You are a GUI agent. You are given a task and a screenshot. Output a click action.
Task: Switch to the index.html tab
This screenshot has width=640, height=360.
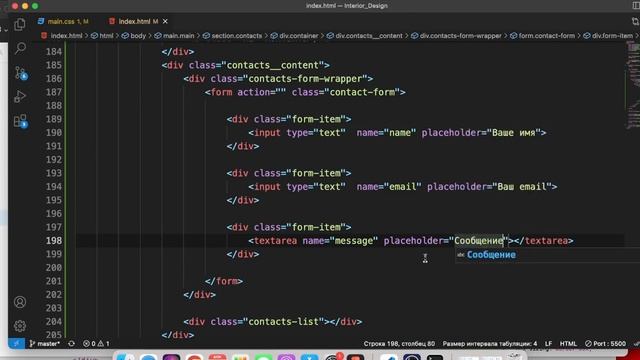point(134,21)
